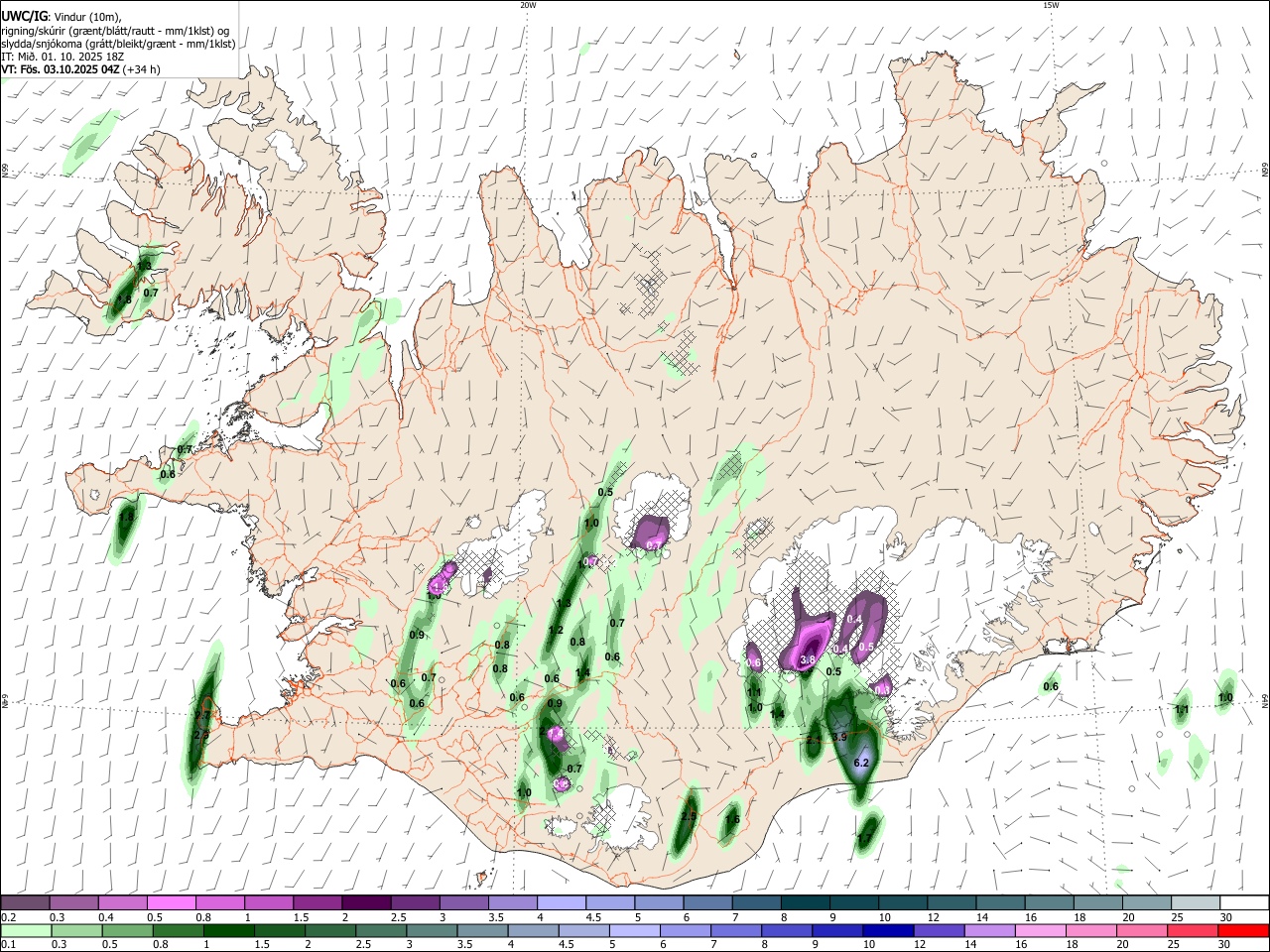Viewport: 1270px width, 952px height.
Task: Select the dark blue 10 swatch in lower legend
Action: pyautogui.click(x=888, y=930)
